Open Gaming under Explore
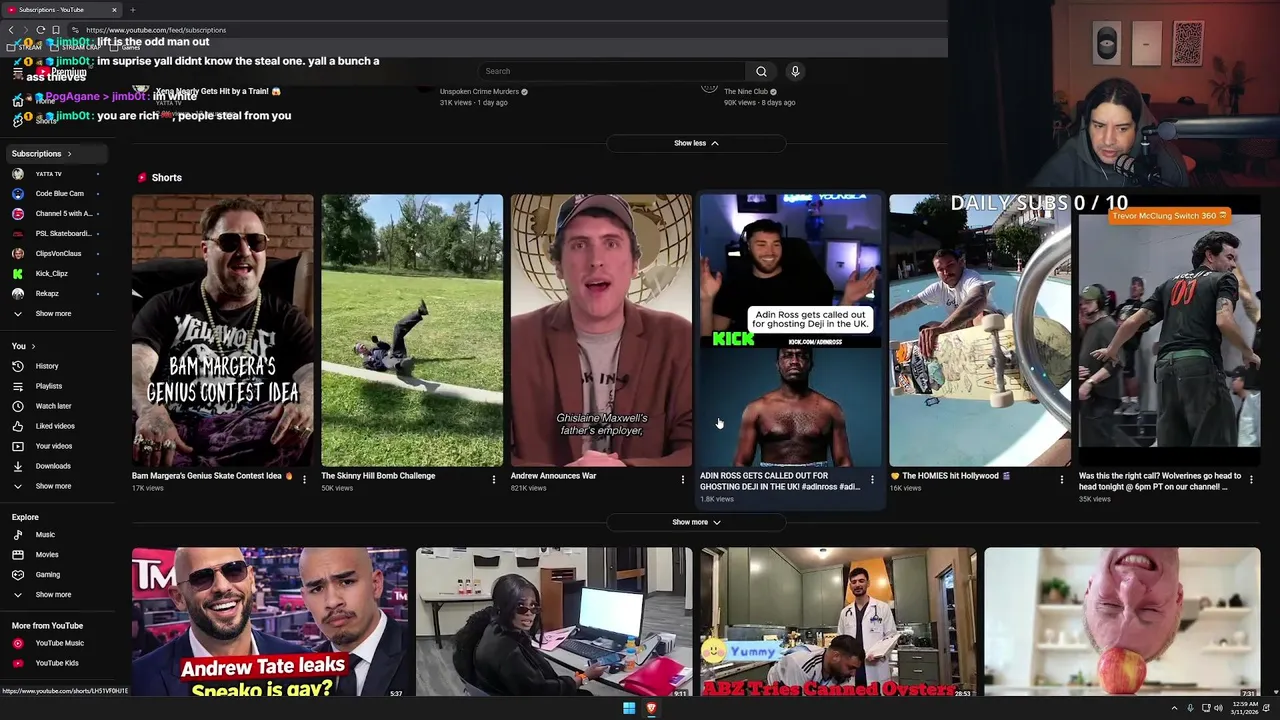Screen dimensions: 1280x720 47,575
